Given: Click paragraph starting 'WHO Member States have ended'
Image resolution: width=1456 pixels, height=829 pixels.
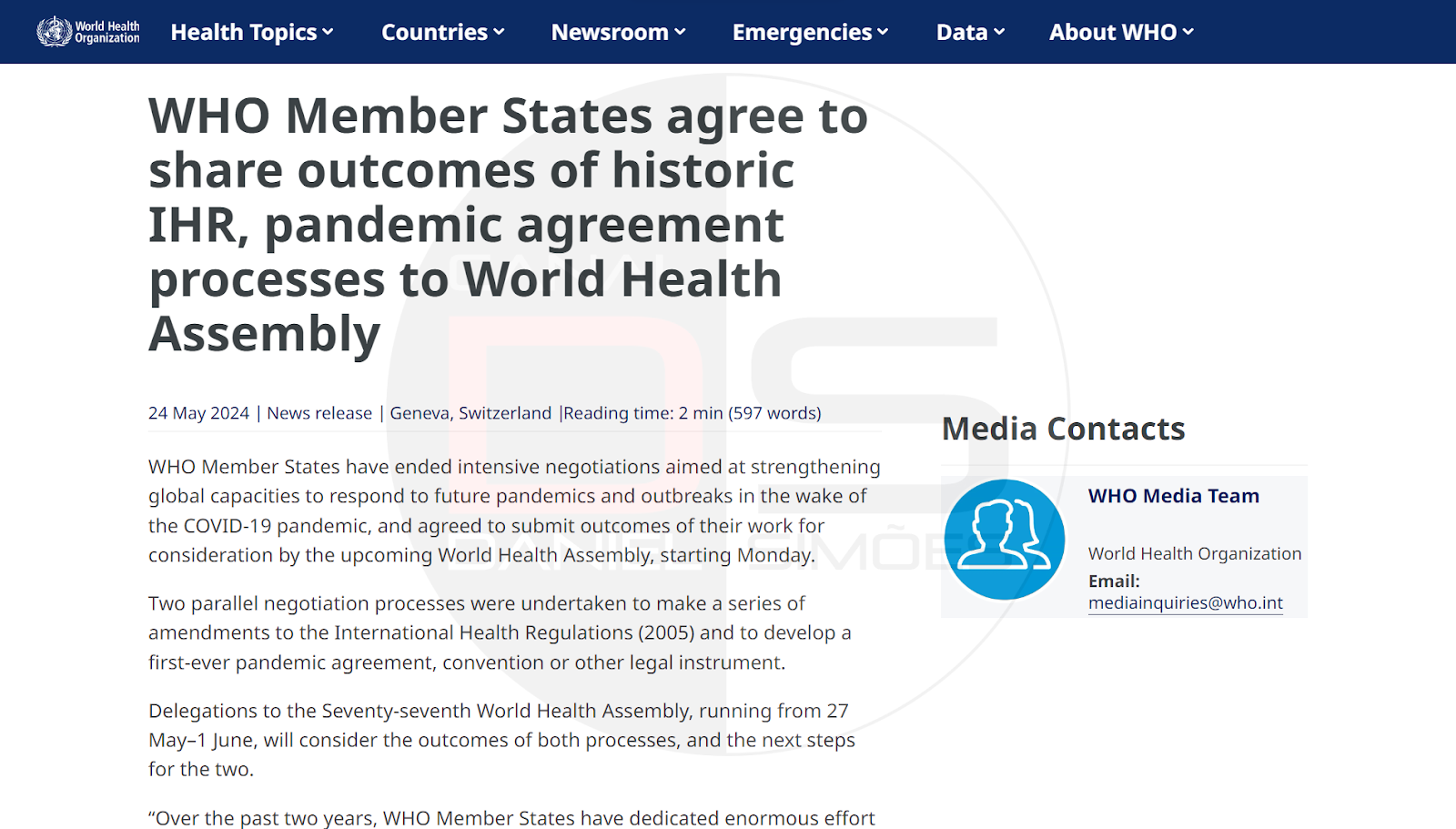Looking at the screenshot, I should pos(514,511).
